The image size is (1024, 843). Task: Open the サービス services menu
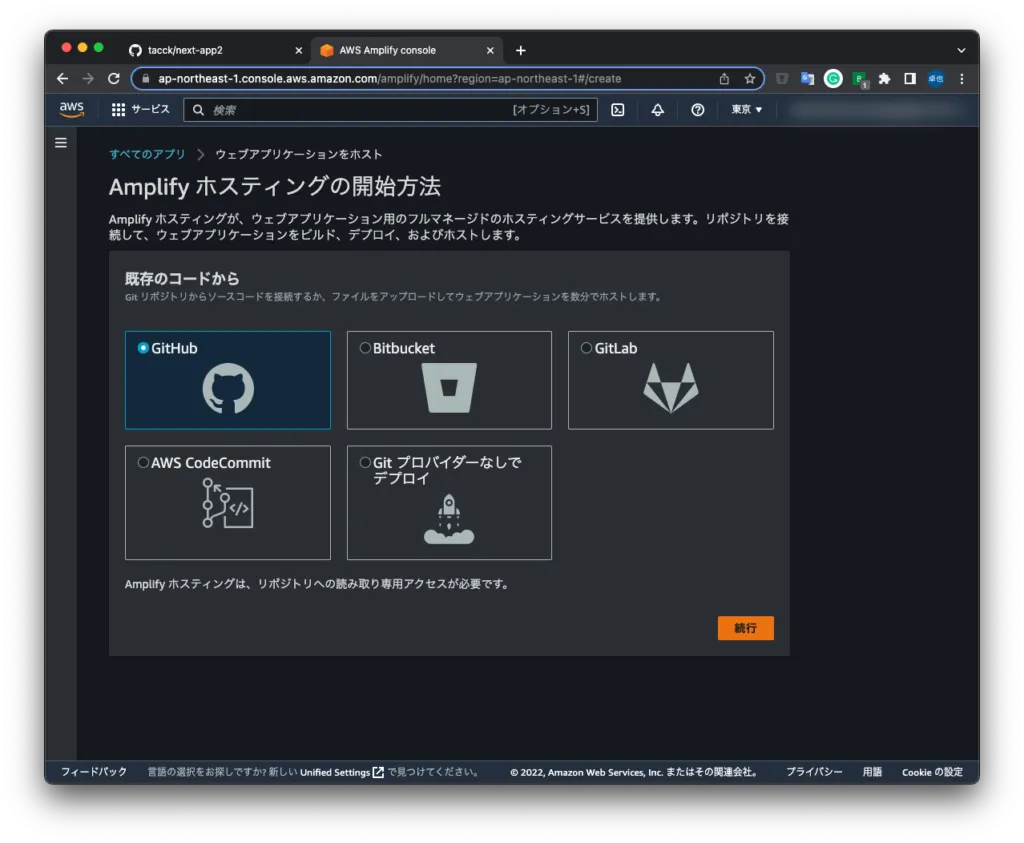140,110
